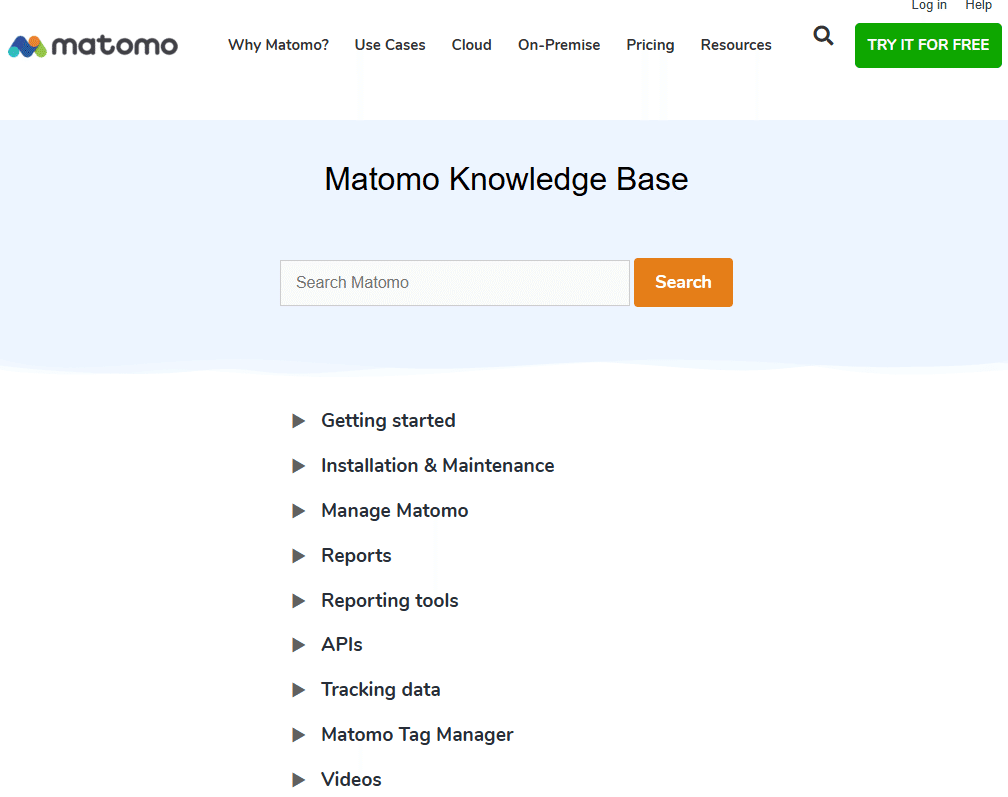The height and width of the screenshot is (797, 1008).
Task: Click the magnifying glass search icon
Action: pos(823,36)
